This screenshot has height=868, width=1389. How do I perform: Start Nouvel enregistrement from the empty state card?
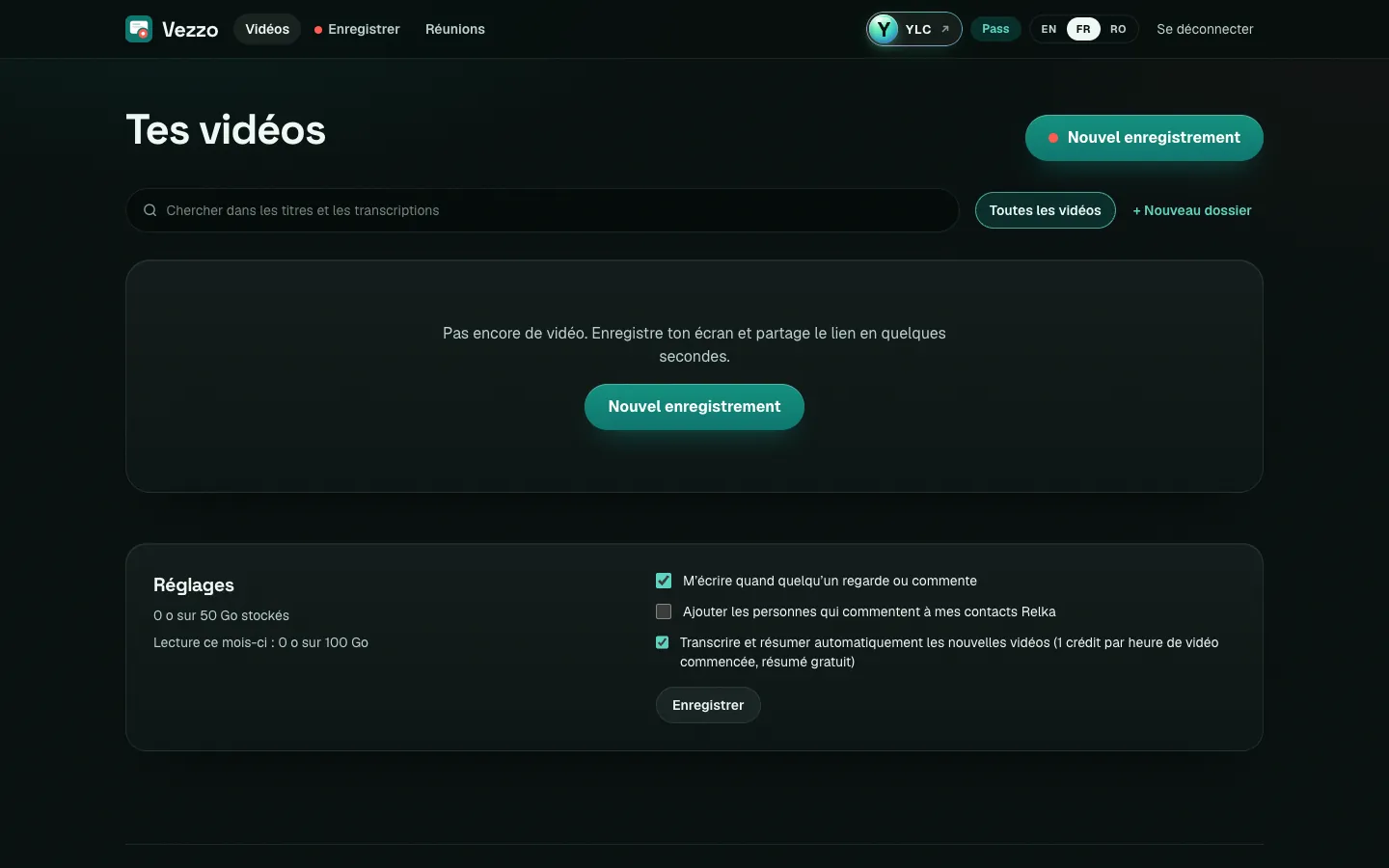[694, 407]
